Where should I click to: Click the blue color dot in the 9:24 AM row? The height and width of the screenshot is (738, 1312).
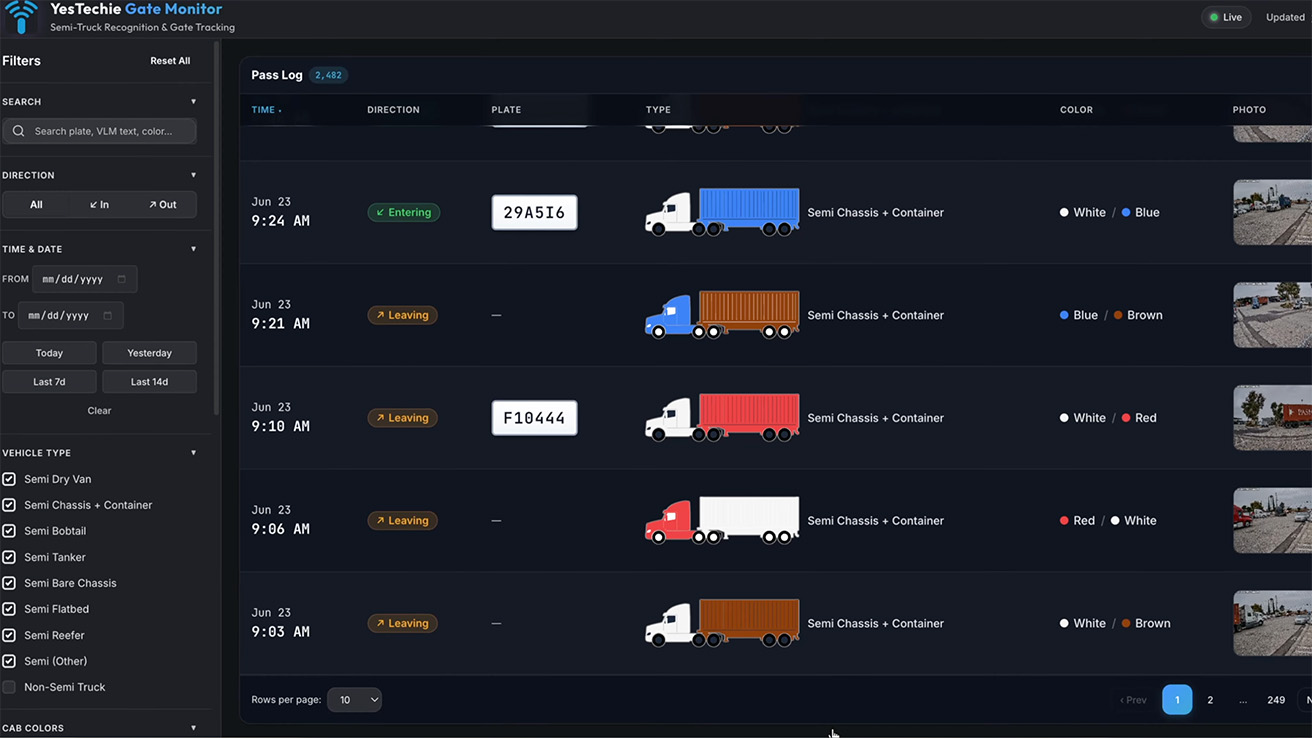(1127, 213)
